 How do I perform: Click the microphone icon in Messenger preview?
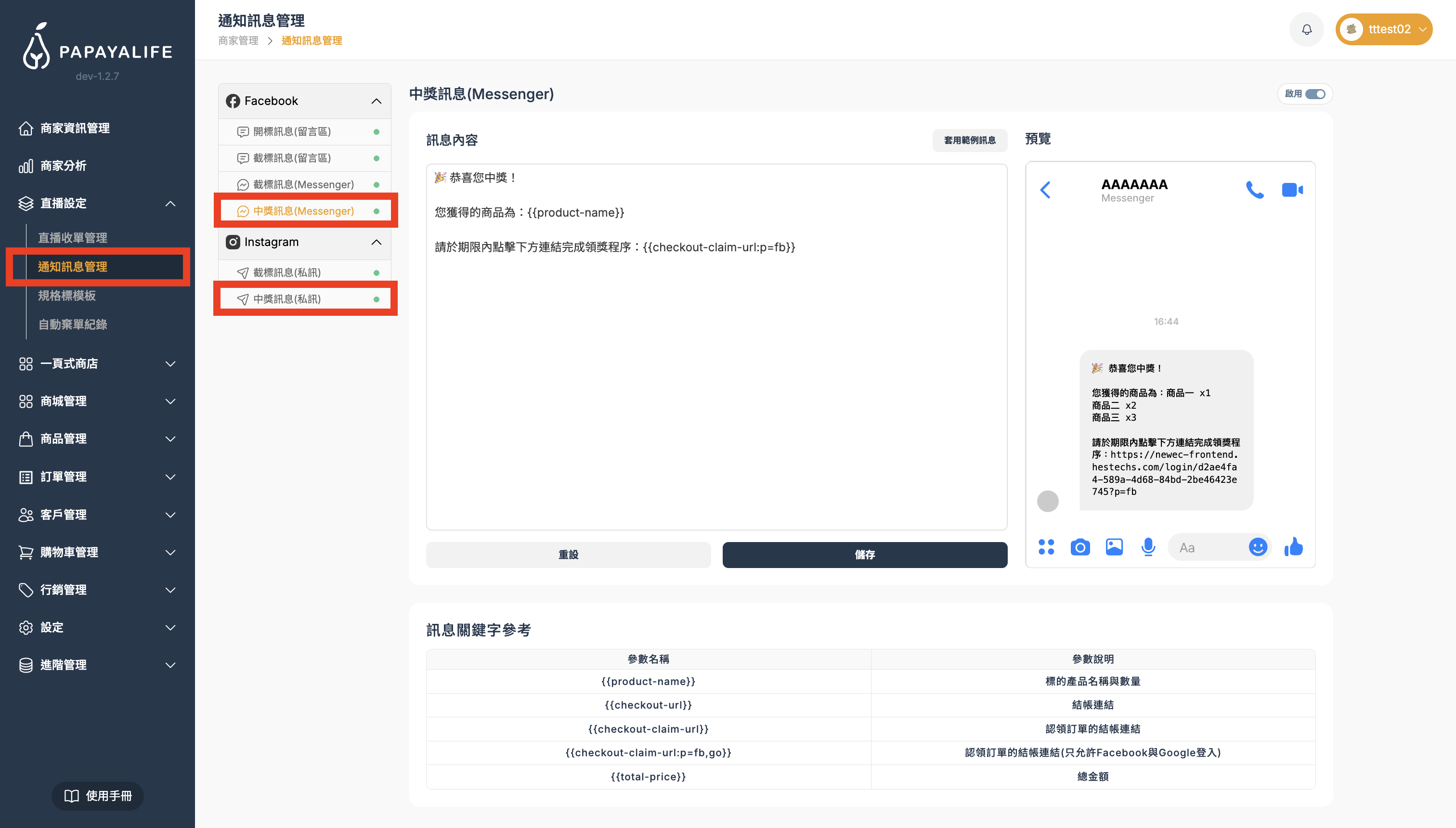coord(1148,546)
